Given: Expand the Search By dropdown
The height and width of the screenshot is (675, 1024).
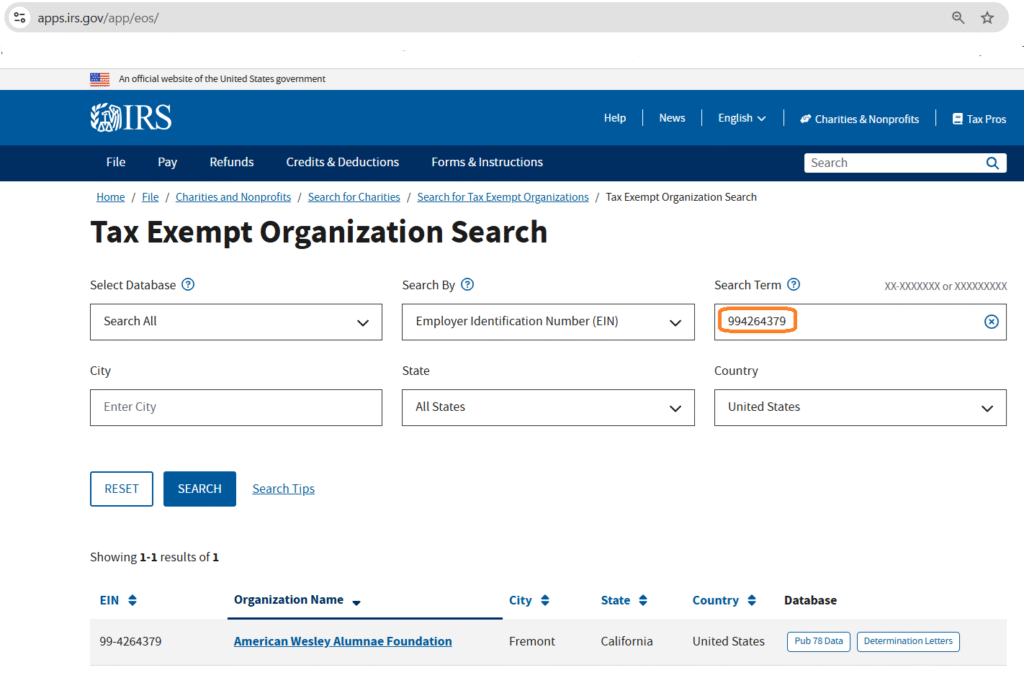Looking at the screenshot, I should (x=548, y=322).
